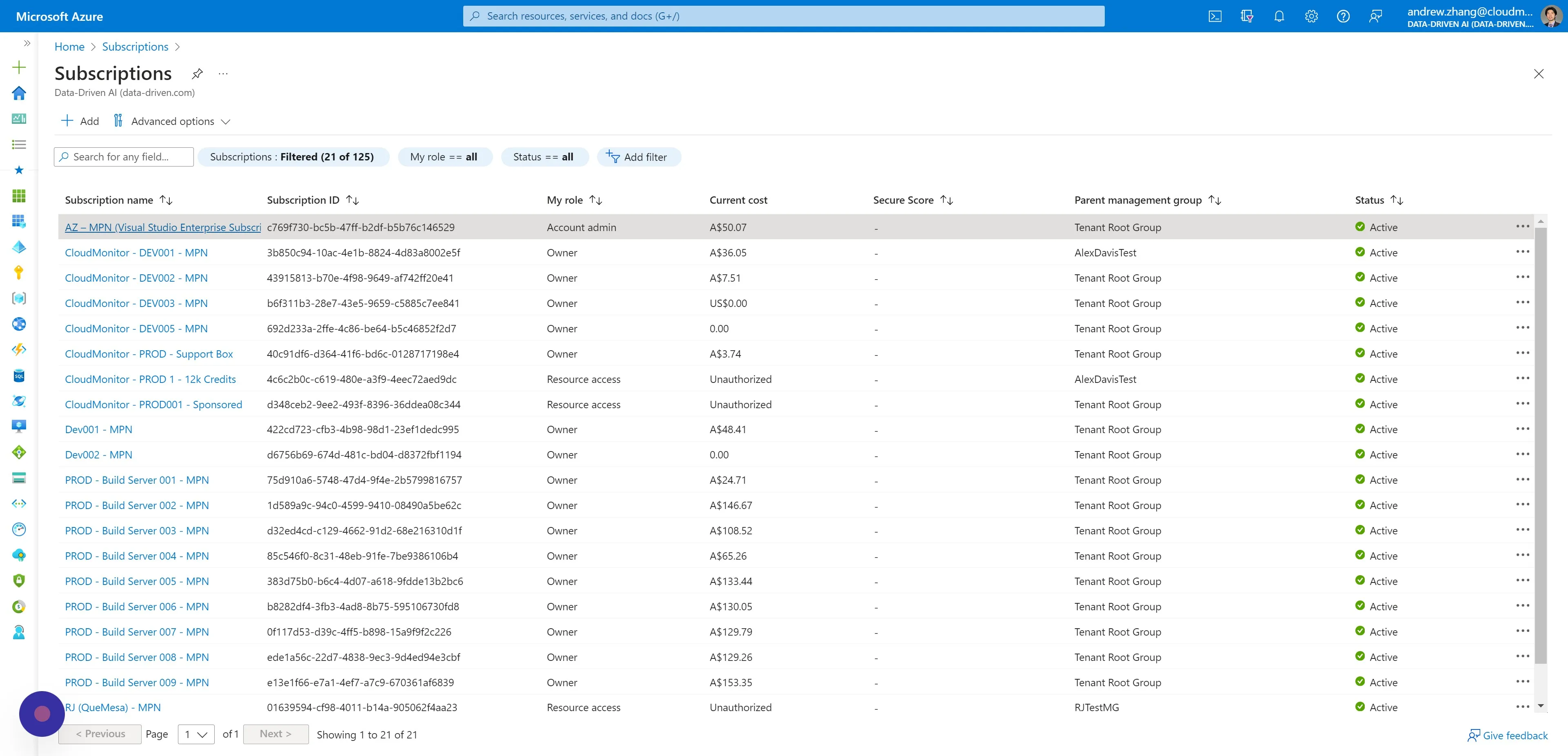Screen dimensions: 1568x756
Task: Open the Help question mark icon
Action: point(1344,16)
